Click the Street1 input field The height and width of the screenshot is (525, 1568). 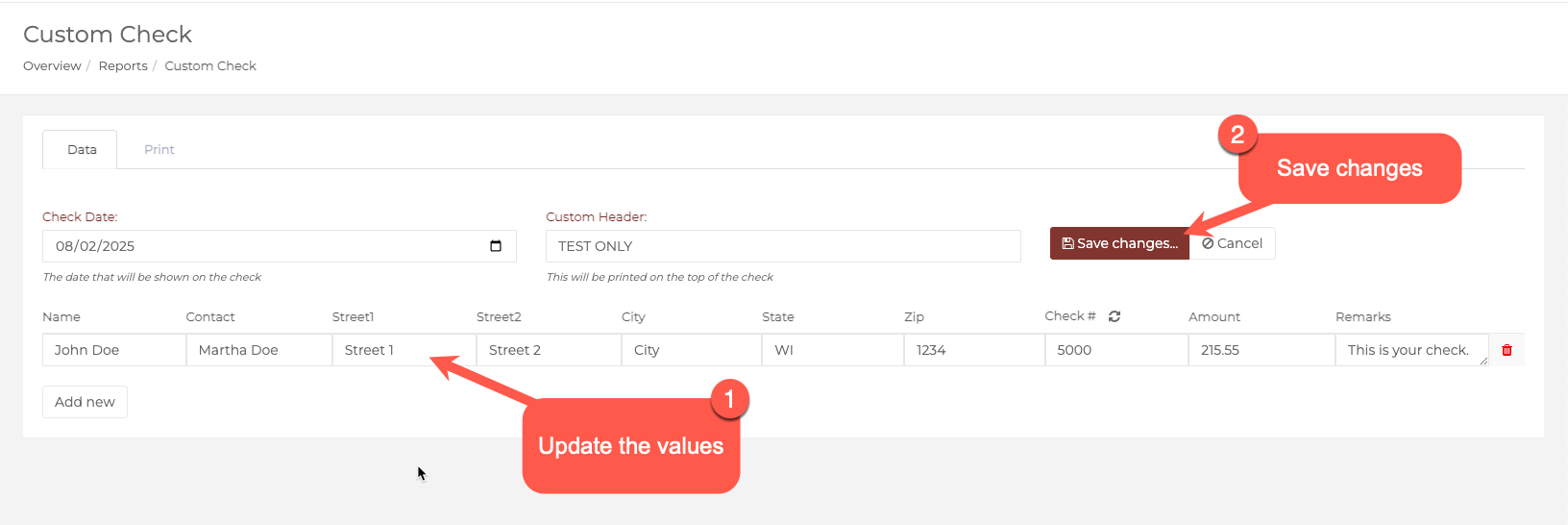[404, 350]
